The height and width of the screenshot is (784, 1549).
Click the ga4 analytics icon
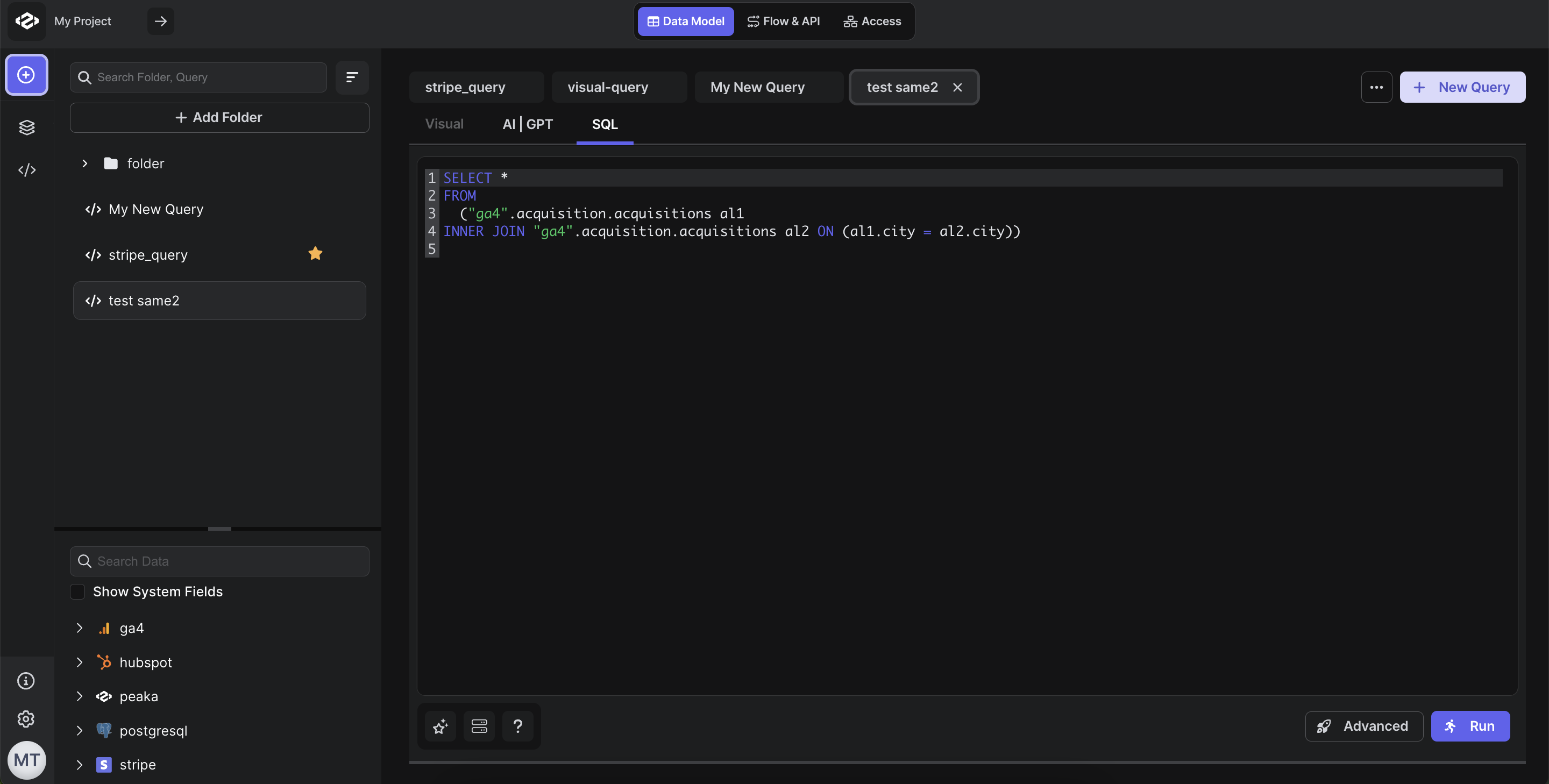click(105, 628)
